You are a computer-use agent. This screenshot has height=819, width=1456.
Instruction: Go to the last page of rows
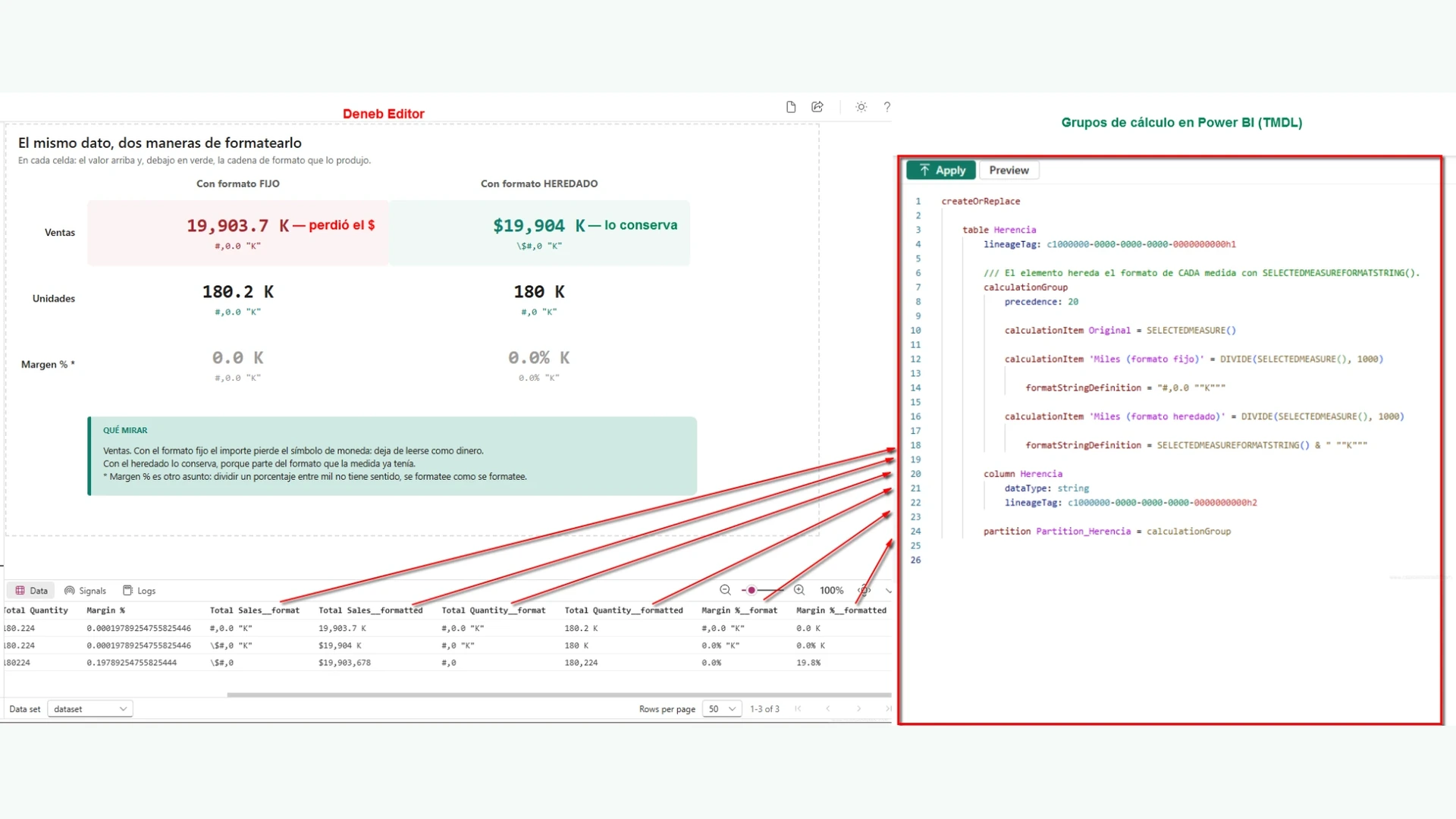tap(887, 709)
